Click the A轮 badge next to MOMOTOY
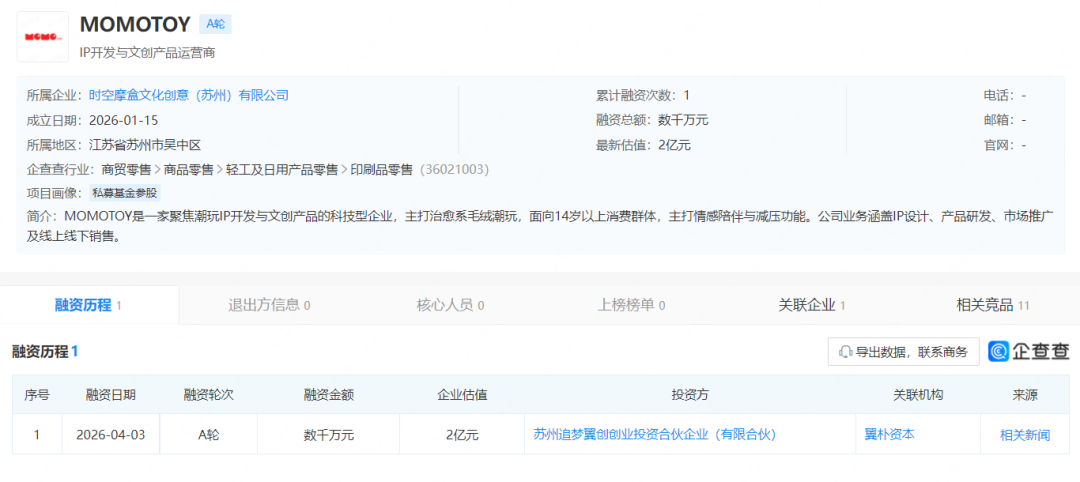The width and height of the screenshot is (1080, 482). pos(215,24)
